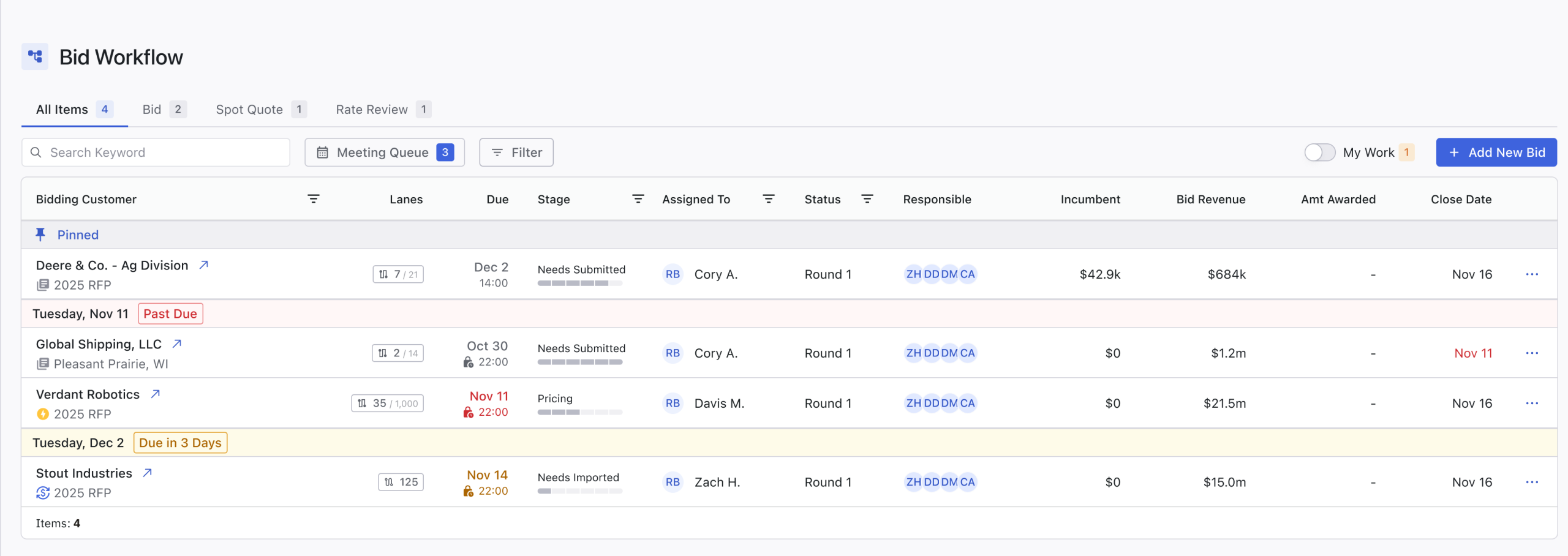Click RB avatar next to Davis M.
Viewport: 1568px width, 556px height.
click(673, 404)
